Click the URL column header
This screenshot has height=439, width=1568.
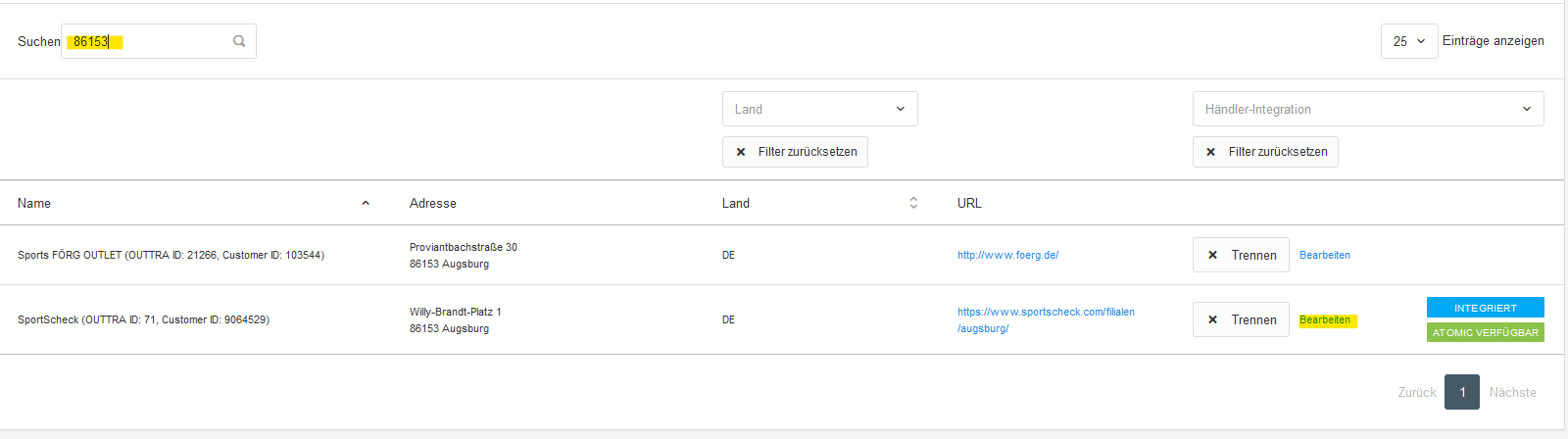pos(969,203)
